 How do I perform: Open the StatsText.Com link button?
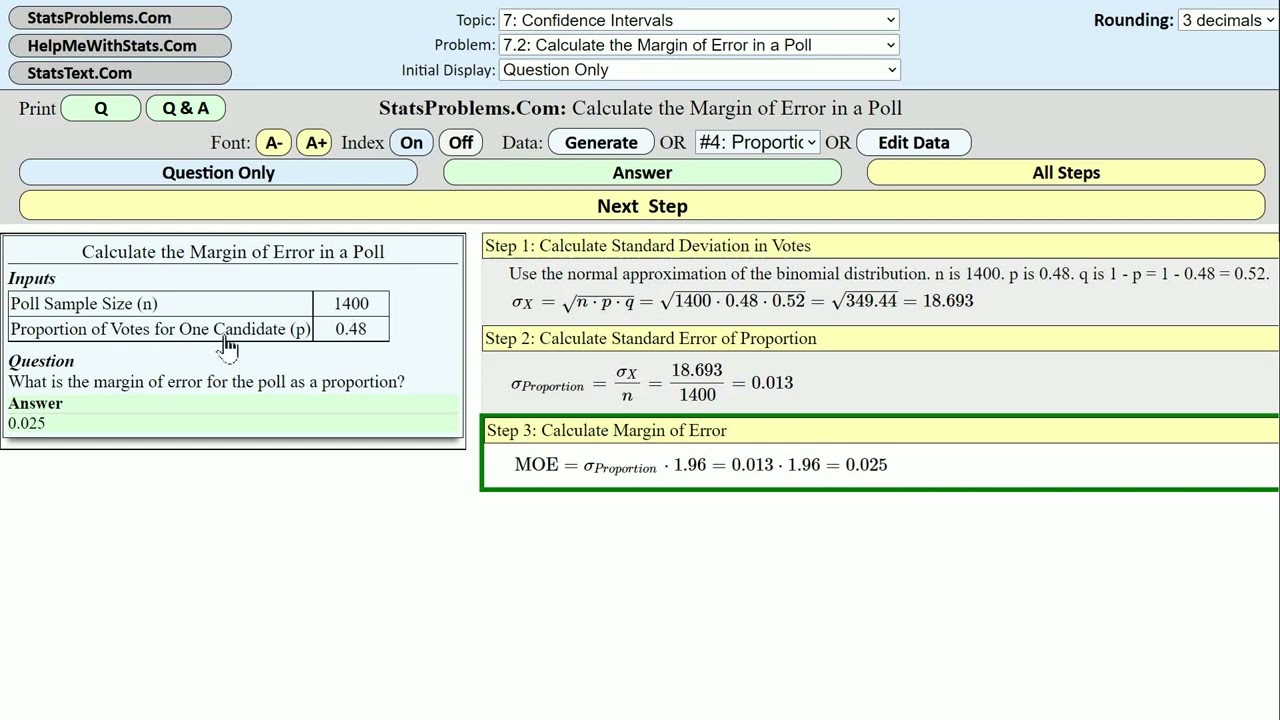click(x=120, y=73)
